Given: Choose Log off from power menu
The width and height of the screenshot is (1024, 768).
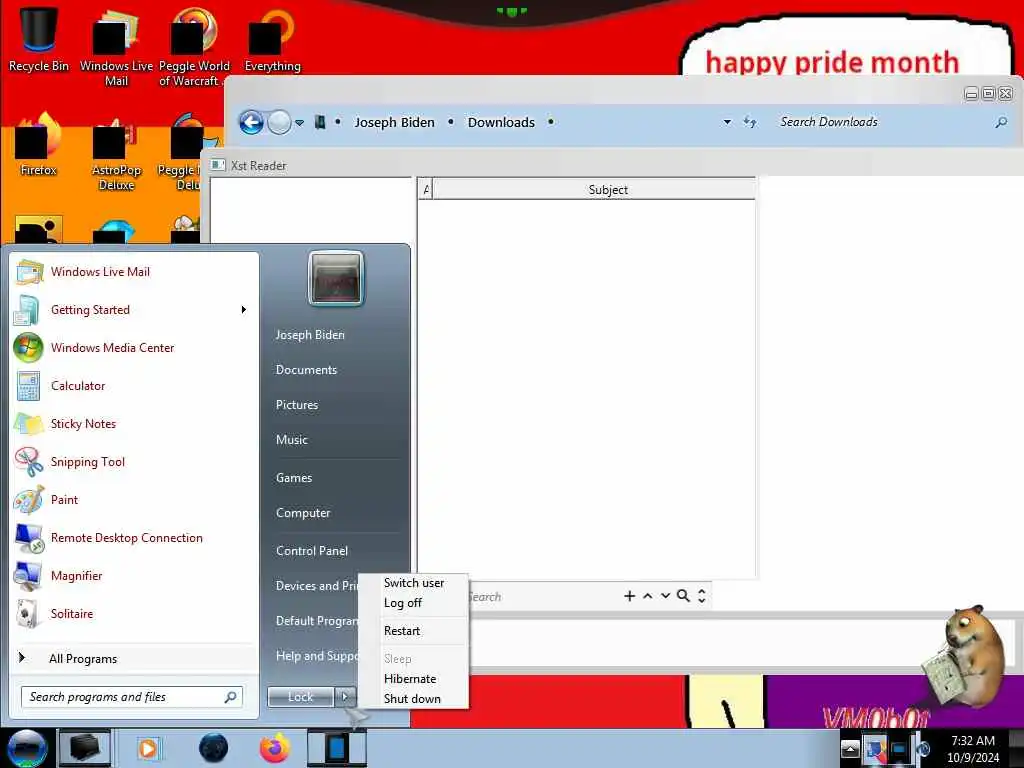Looking at the screenshot, I should 413,603.
